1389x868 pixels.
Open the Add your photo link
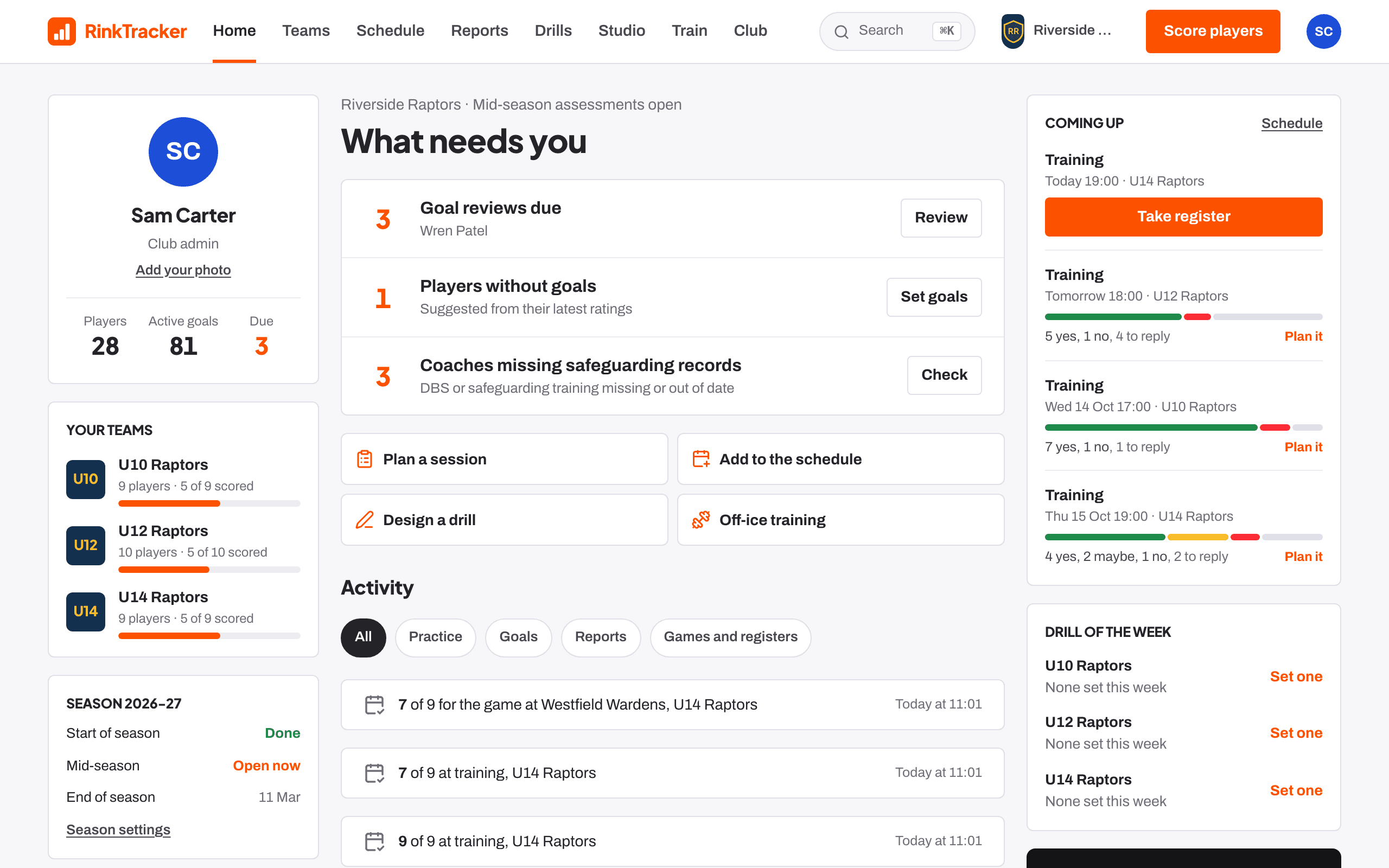[183, 270]
